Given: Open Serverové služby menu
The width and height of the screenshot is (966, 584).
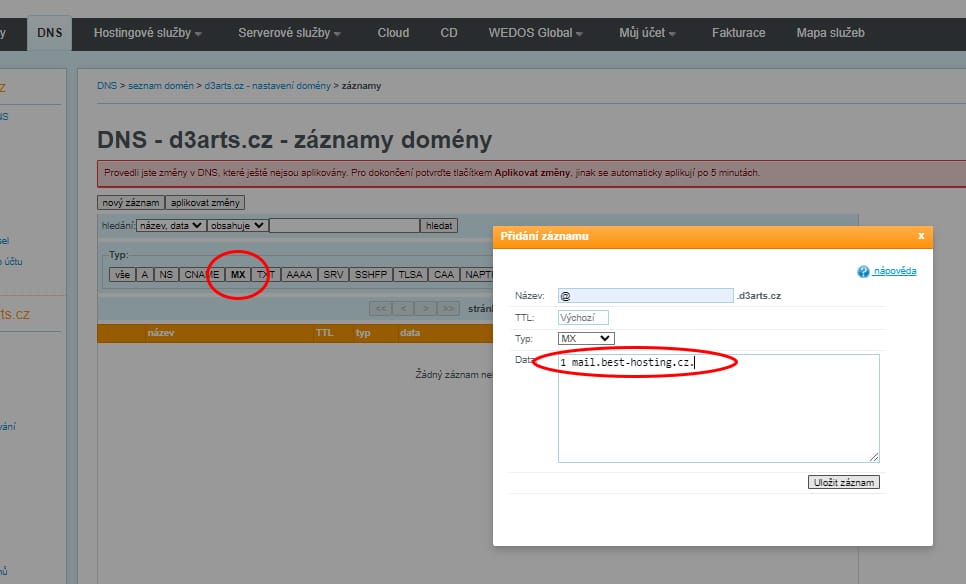Looking at the screenshot, I should [x=289, y=33].
